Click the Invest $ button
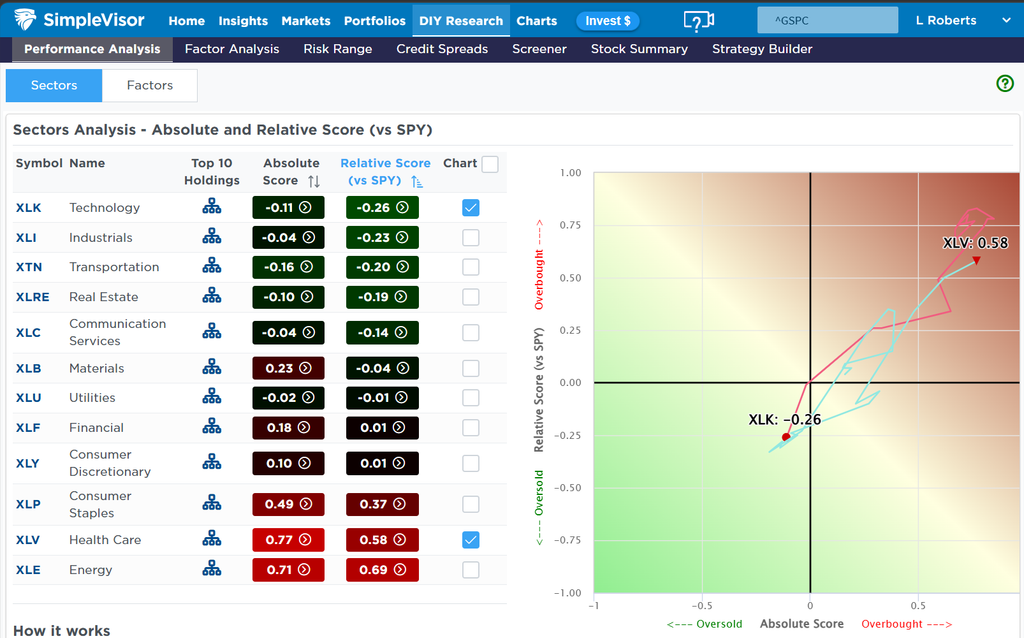Screen dimensions: 1024x638 (607, 21)
